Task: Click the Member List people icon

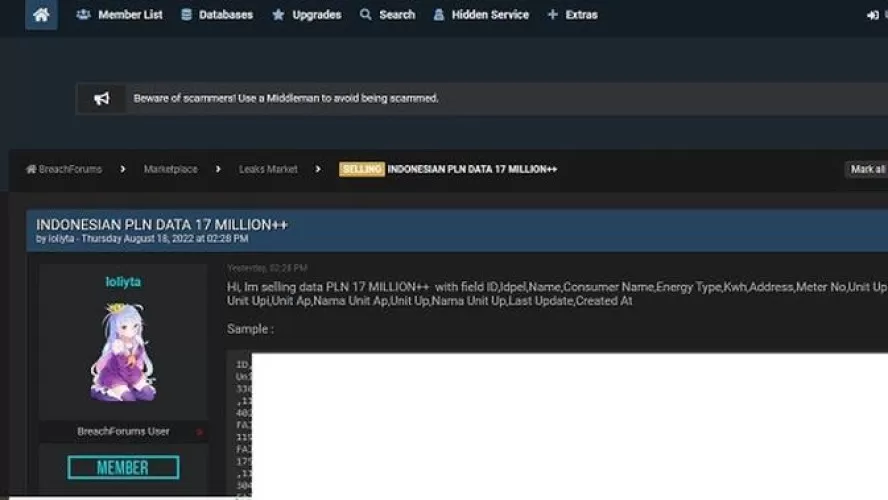Action: tap(83, 15)
